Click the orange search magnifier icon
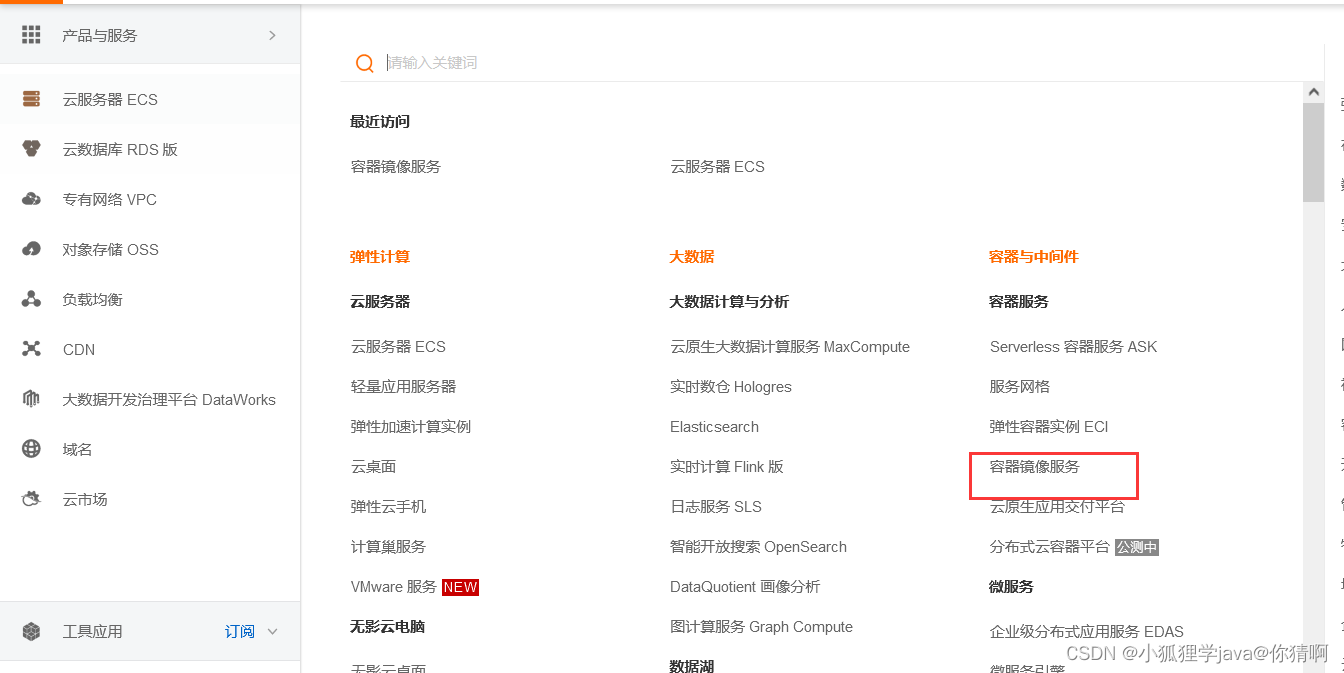 (x=365, y=63)
